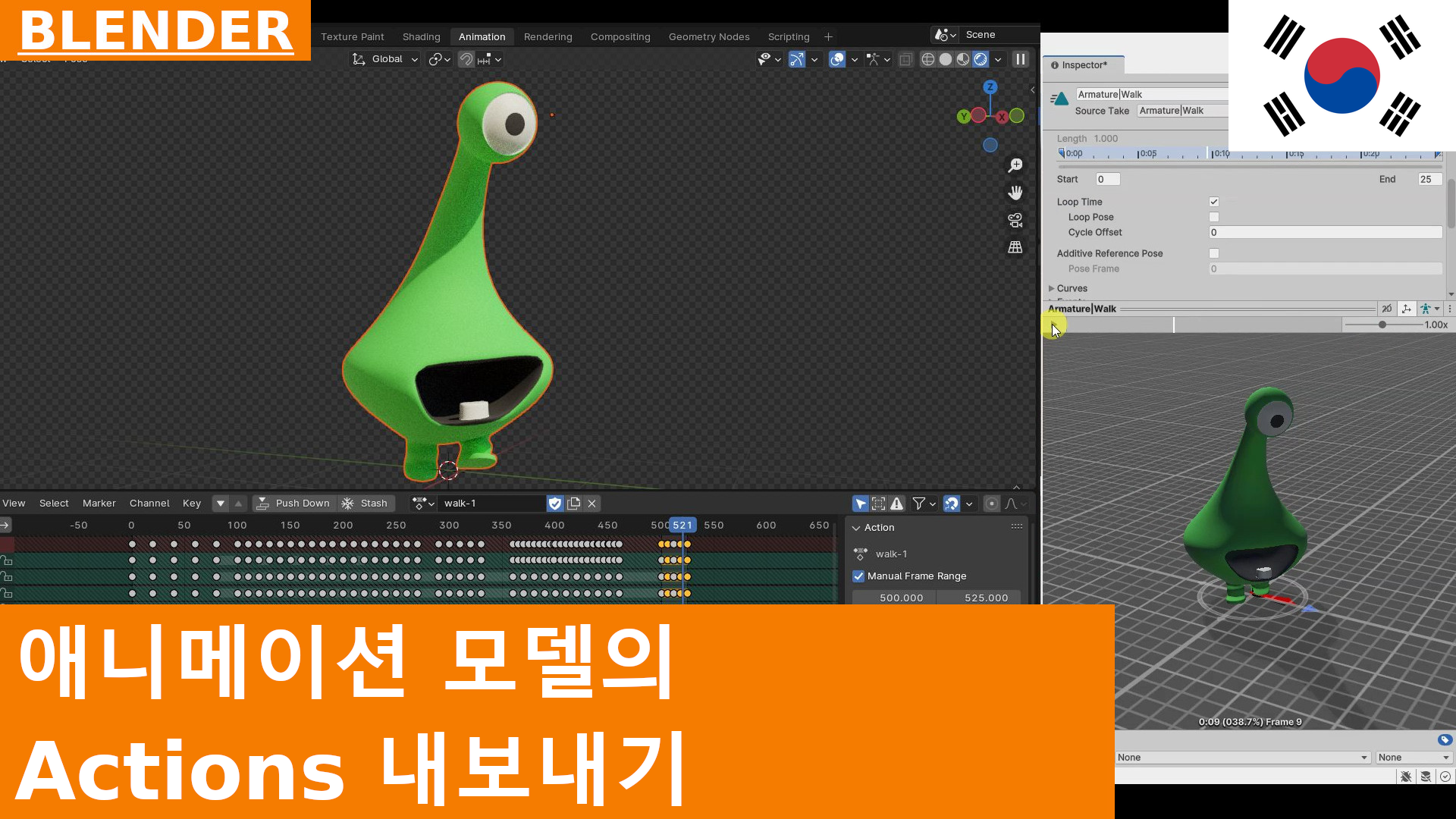Add new workspace with plus button
Screen dimensions: 1456x819
point(828,36)
